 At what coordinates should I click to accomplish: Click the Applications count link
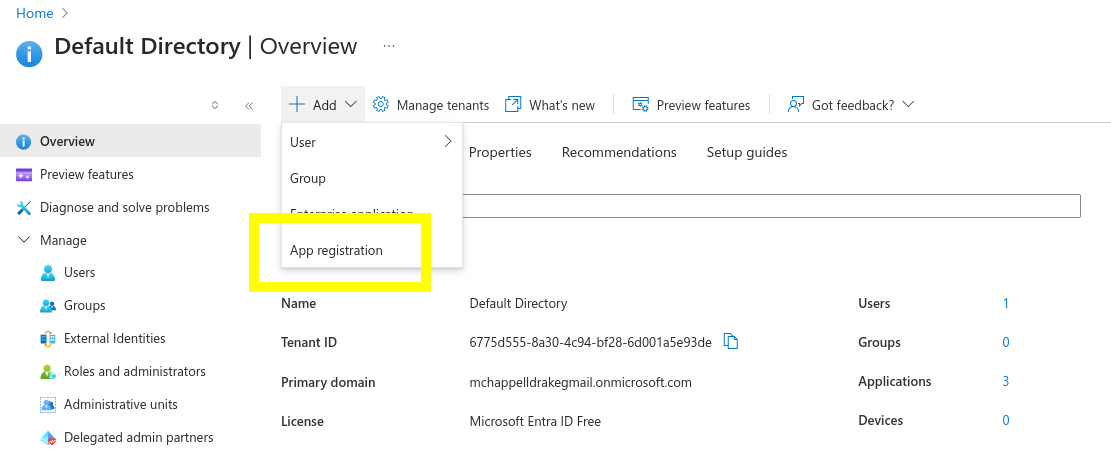[1005, 381]
